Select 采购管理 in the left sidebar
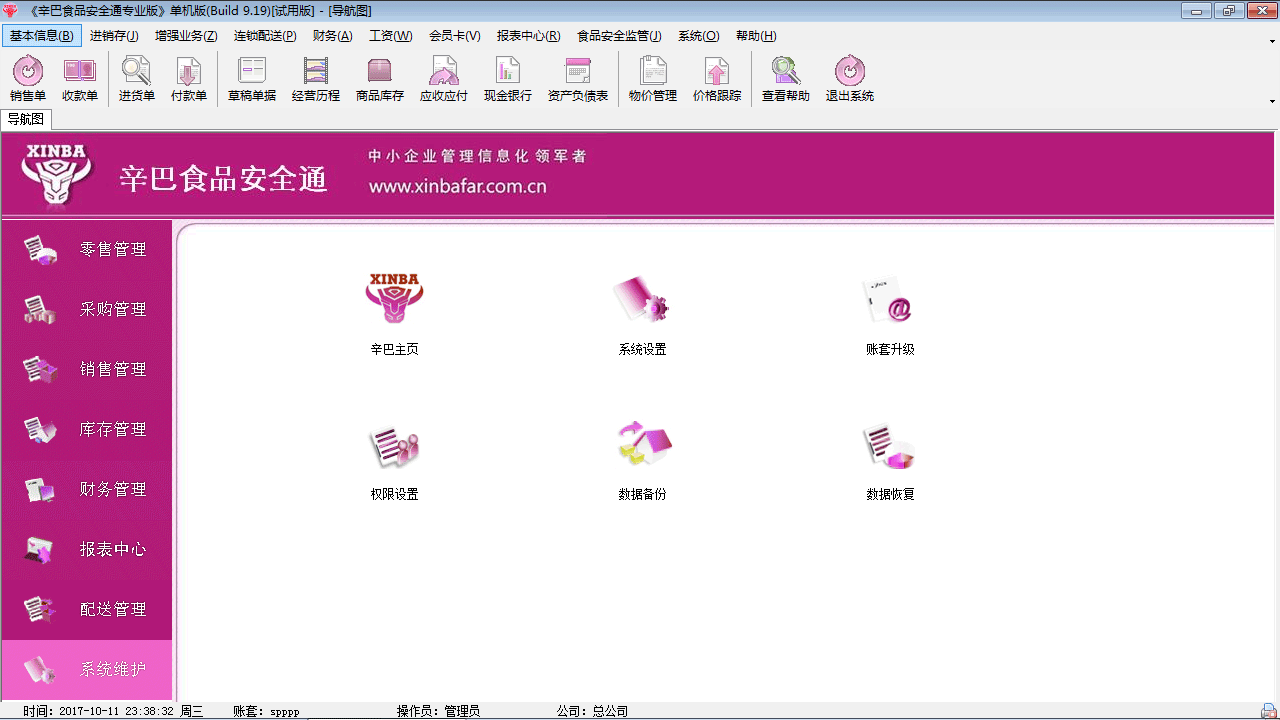1280x720 pixels. tap(87, 310)
